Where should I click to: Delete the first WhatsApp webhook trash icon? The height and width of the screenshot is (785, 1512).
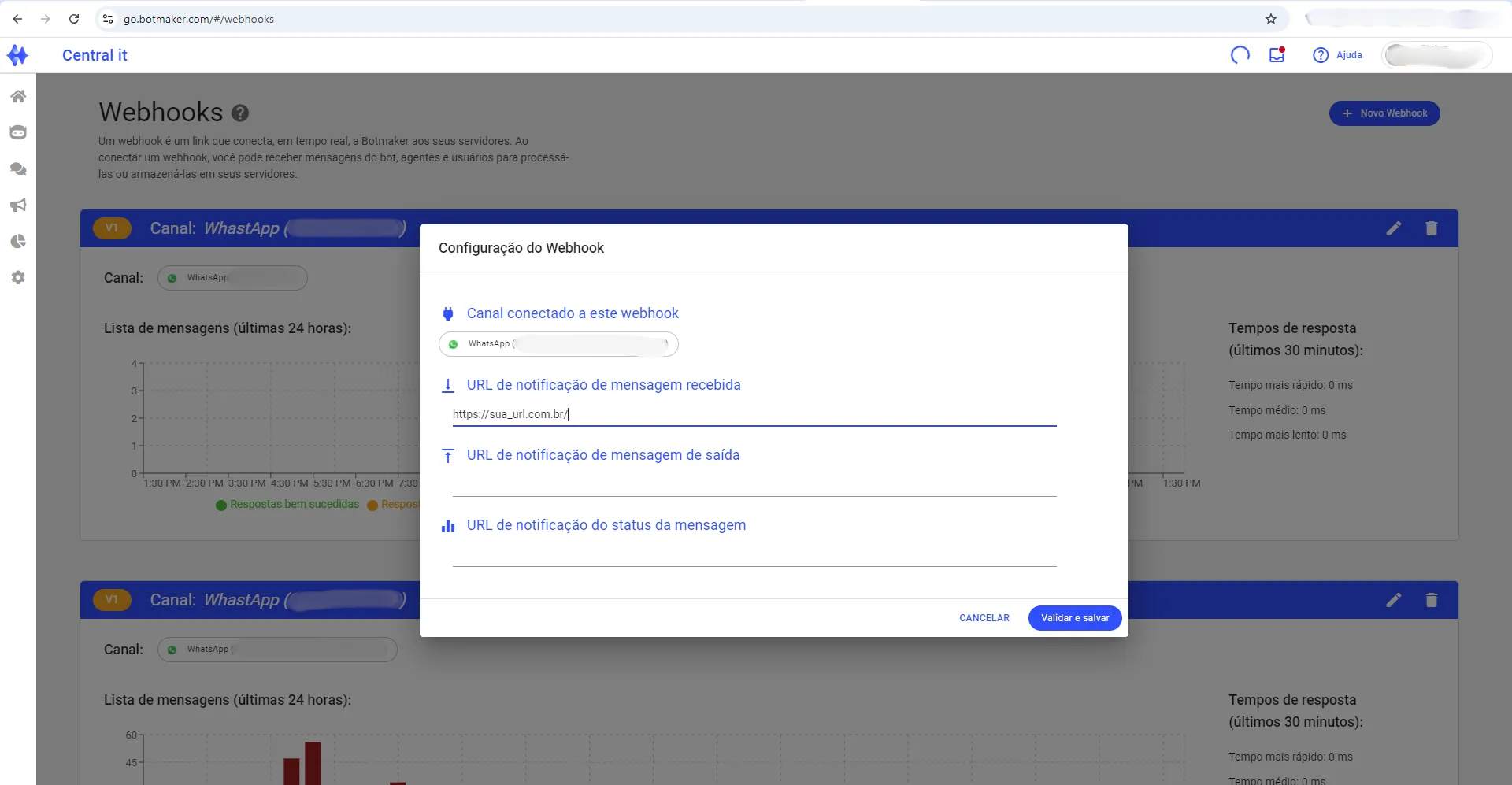tap(1432, 228)
